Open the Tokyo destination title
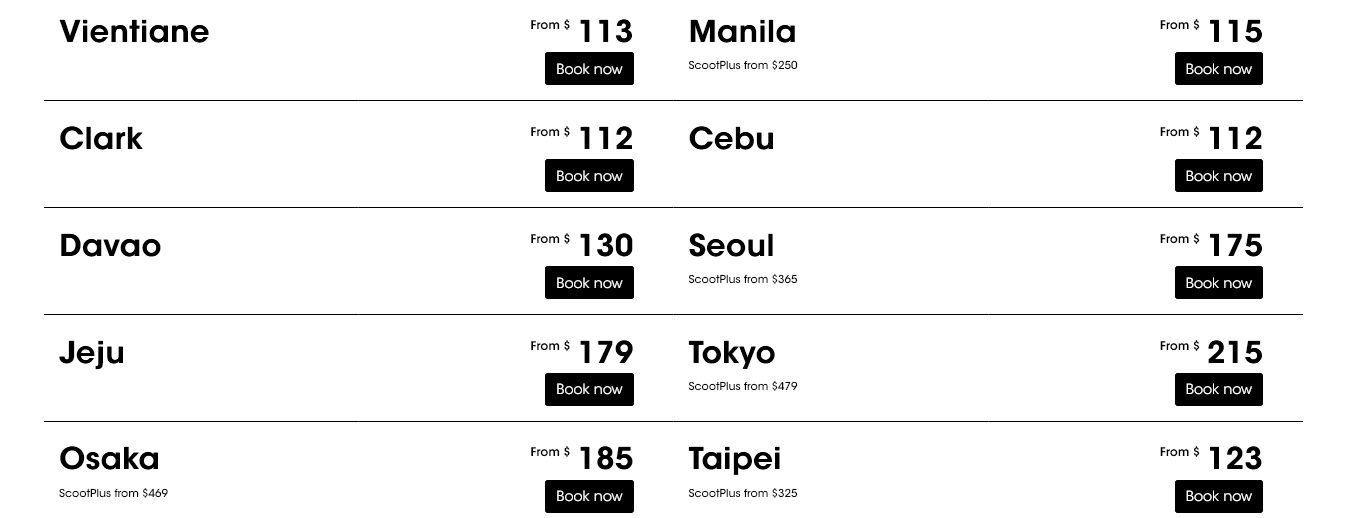 pyautogui.click(x=731, y=352)
